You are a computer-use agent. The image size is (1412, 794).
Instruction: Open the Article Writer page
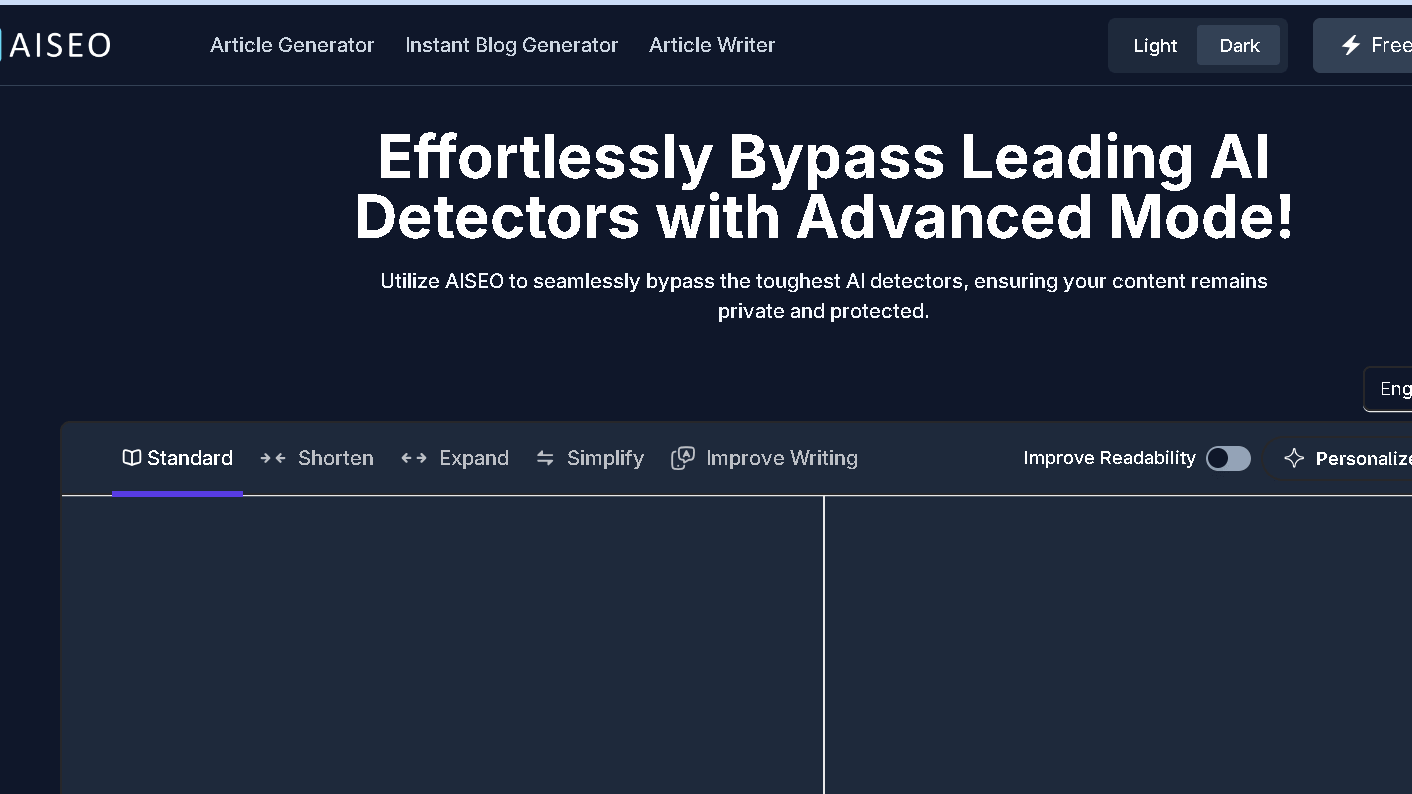pyautogui.click(x=712, y=45)
